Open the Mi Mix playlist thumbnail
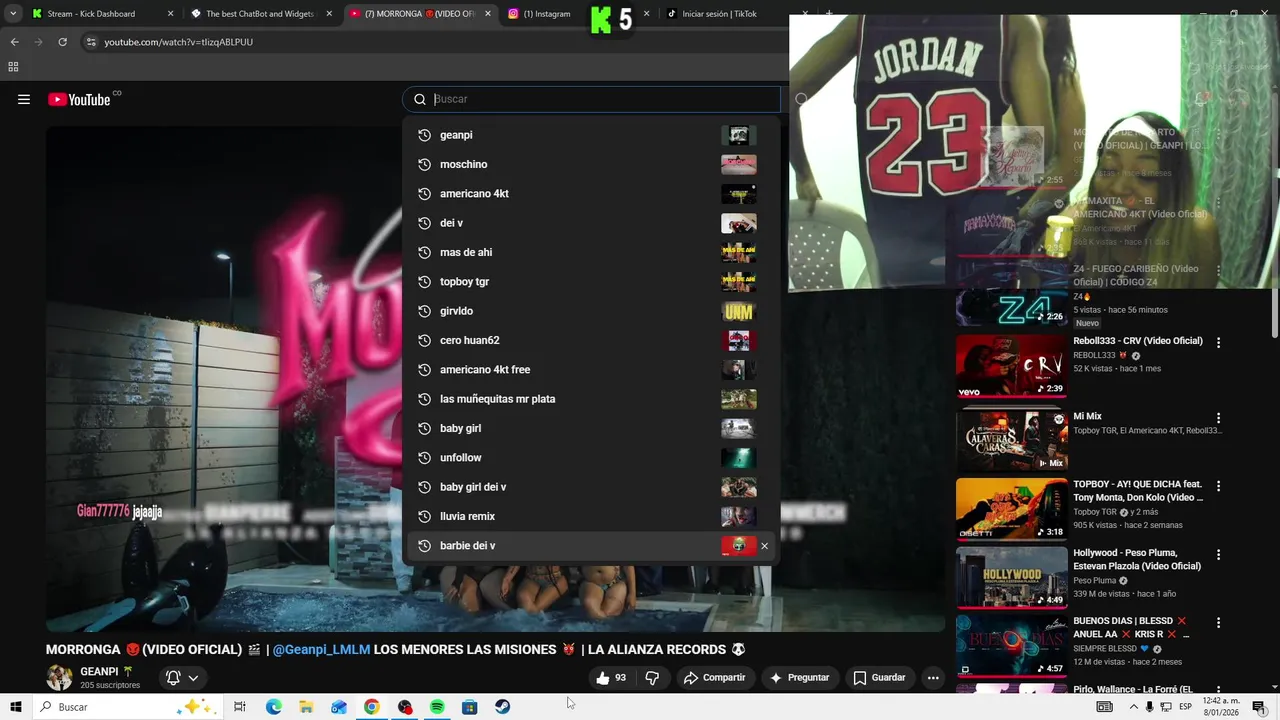Viewport: 1280px width, 720px height. click(x=1011, y=440)
